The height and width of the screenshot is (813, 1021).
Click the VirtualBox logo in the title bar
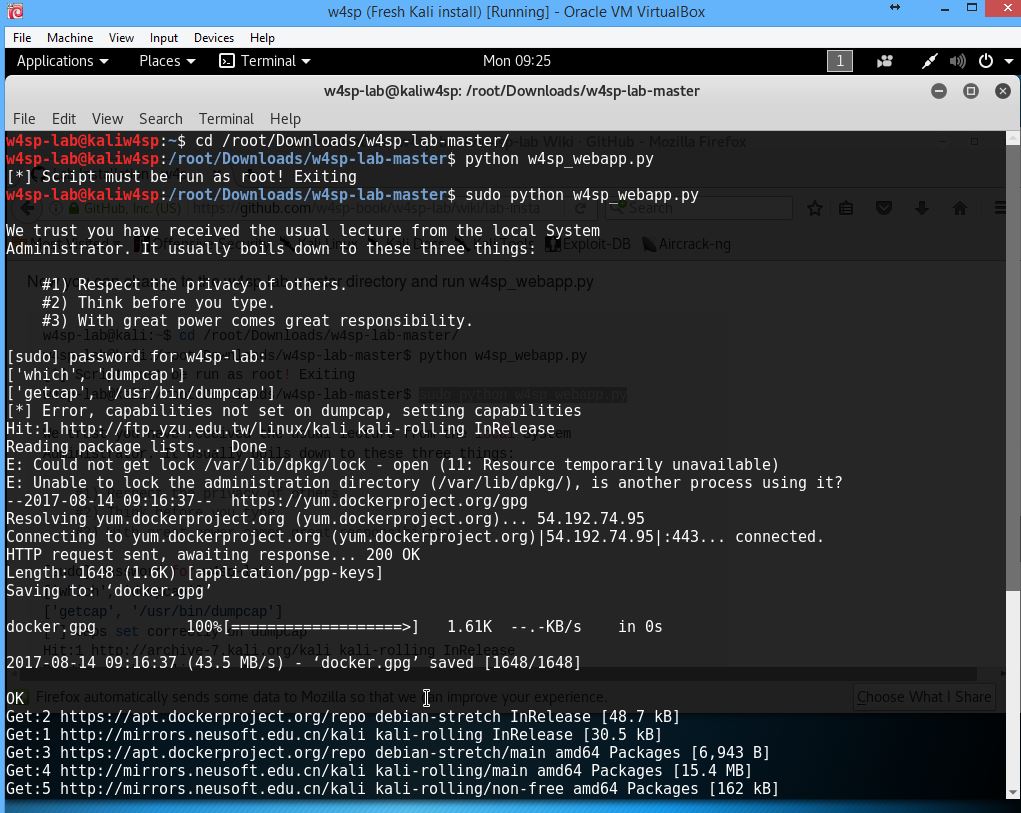pyautogui.click(x=13, y=11)
